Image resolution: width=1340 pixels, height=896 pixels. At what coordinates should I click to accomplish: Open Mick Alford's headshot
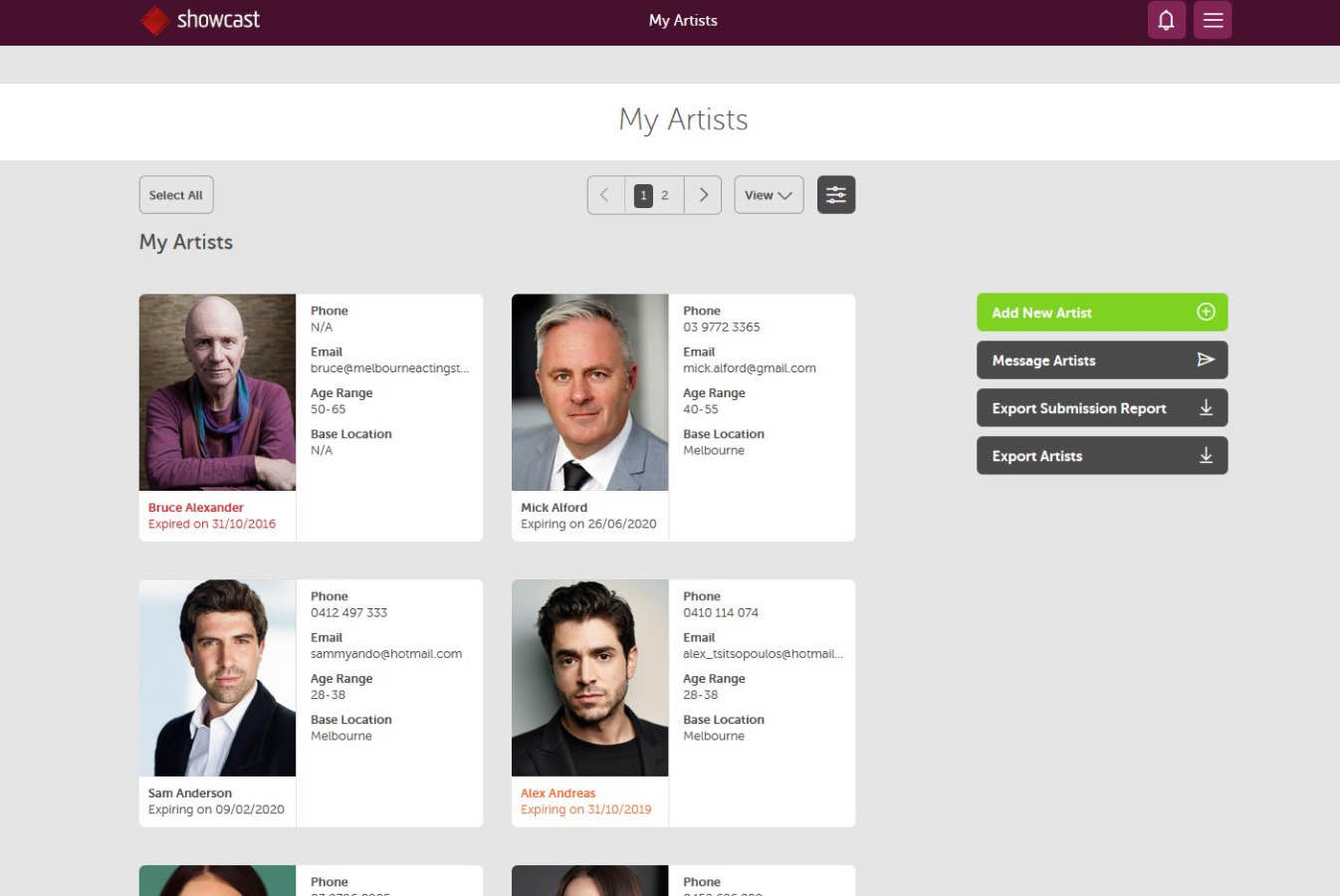click(x=589, y=392)
